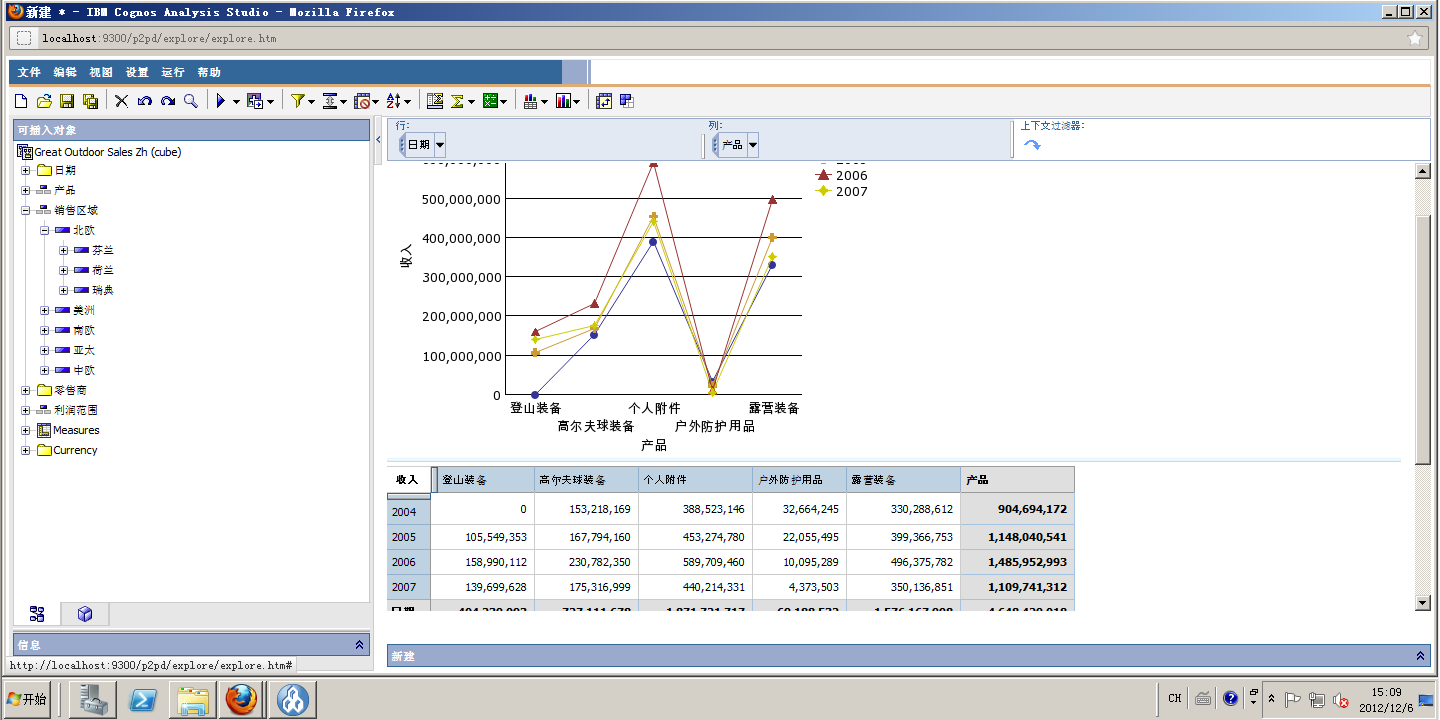
Task: Click the Find magnifier icon
Action: point(190,101)
